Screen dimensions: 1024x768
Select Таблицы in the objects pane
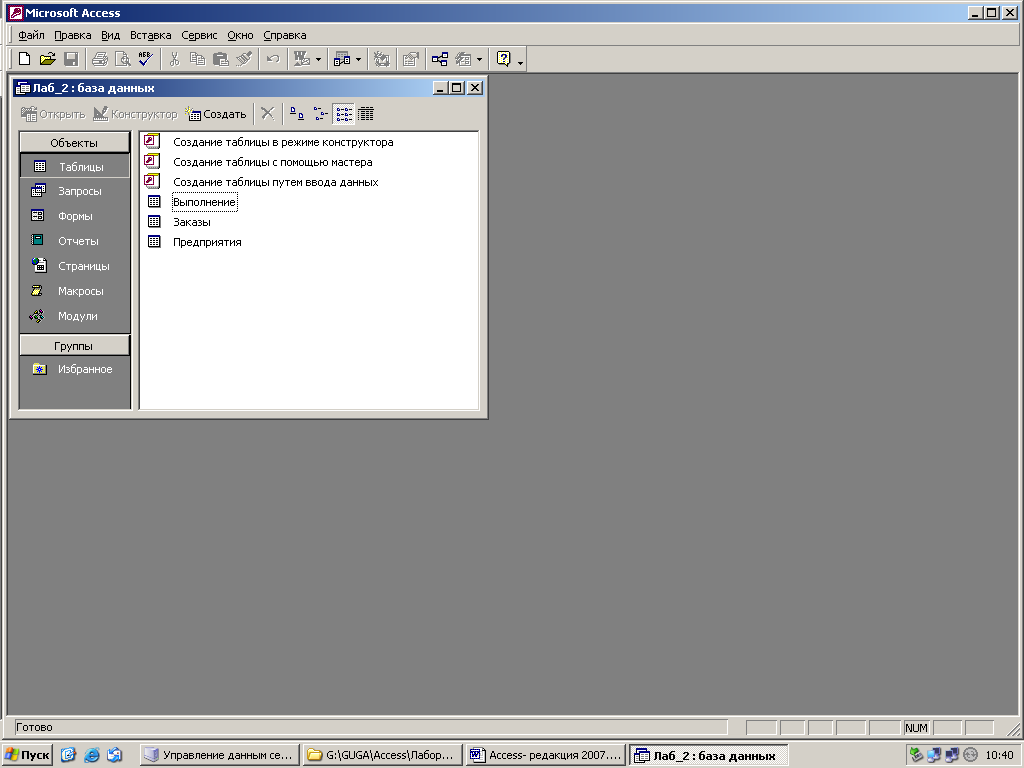(x=75, y=167)
